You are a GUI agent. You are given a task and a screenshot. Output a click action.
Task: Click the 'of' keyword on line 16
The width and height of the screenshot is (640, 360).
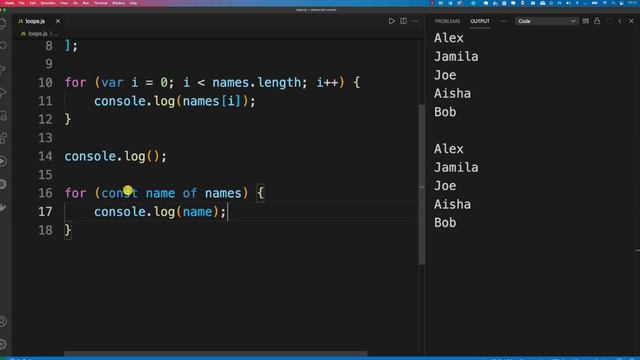pos(190,193)
